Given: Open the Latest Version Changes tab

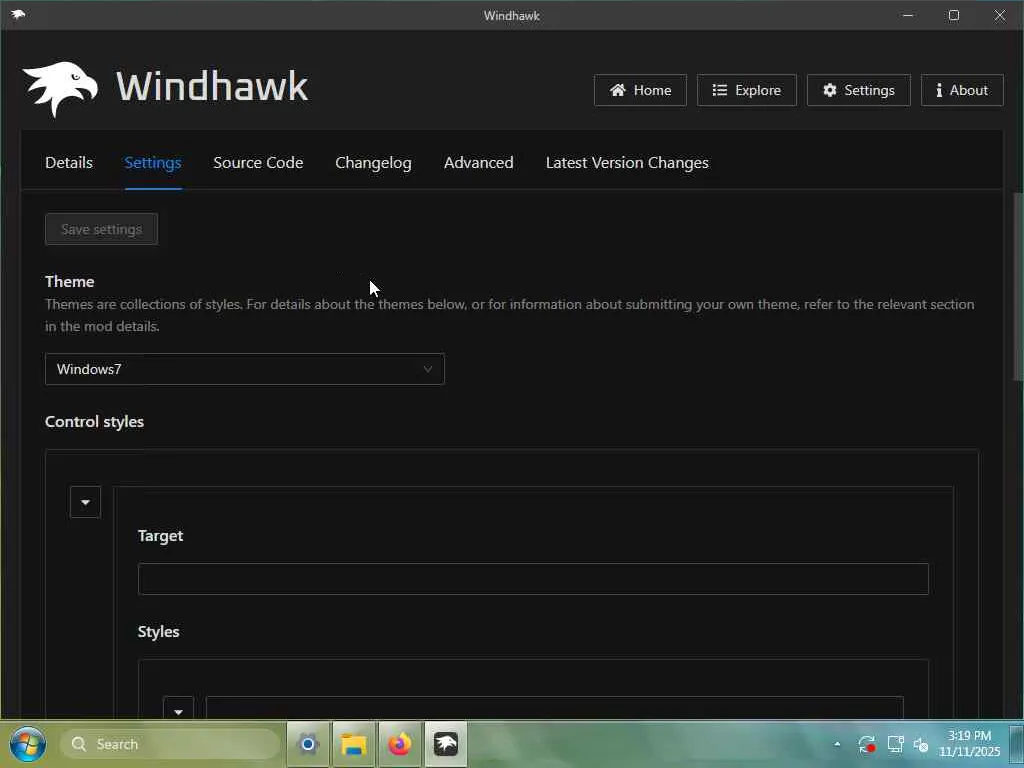Looking at the screenshot, I should 627,163.
